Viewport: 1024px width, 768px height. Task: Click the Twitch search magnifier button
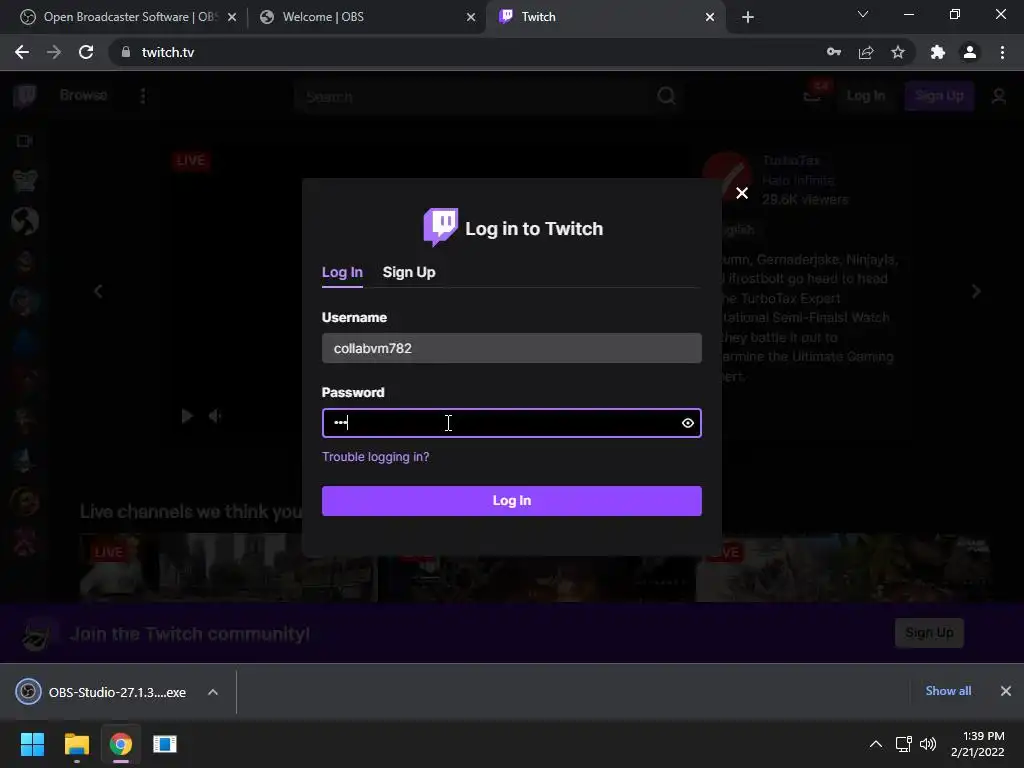[x=666, y=97]
